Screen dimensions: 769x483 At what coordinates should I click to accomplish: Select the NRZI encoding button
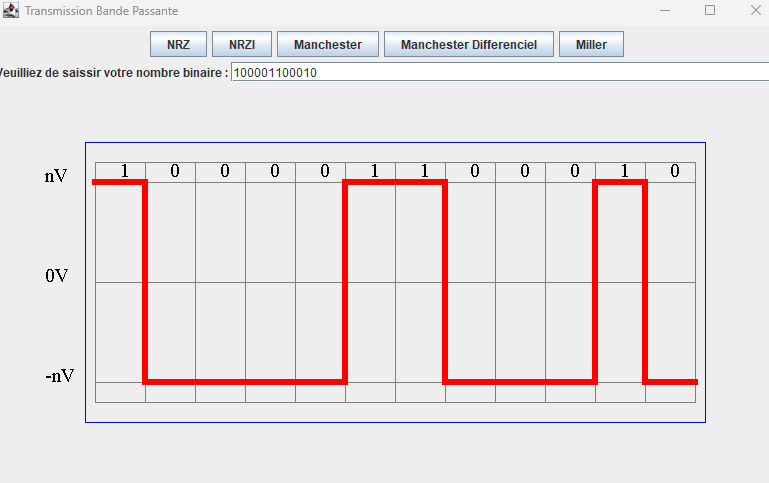click(242, 44)
